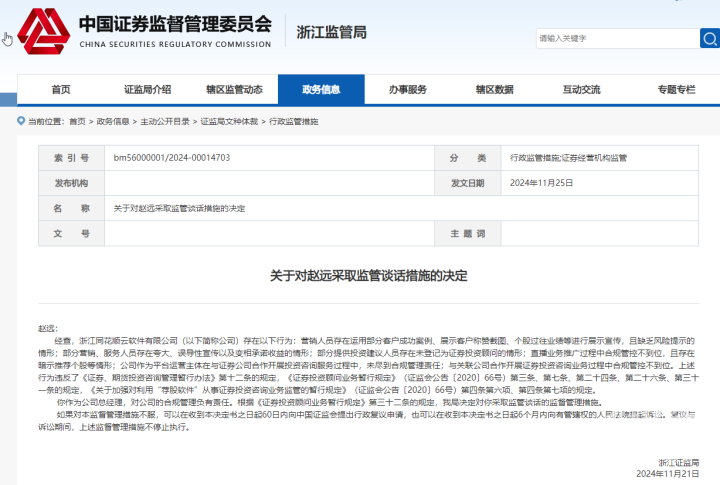Open the 辖区数据 navigation tab
The height and width of the screenshot is (485, 720).
[494, 90]
